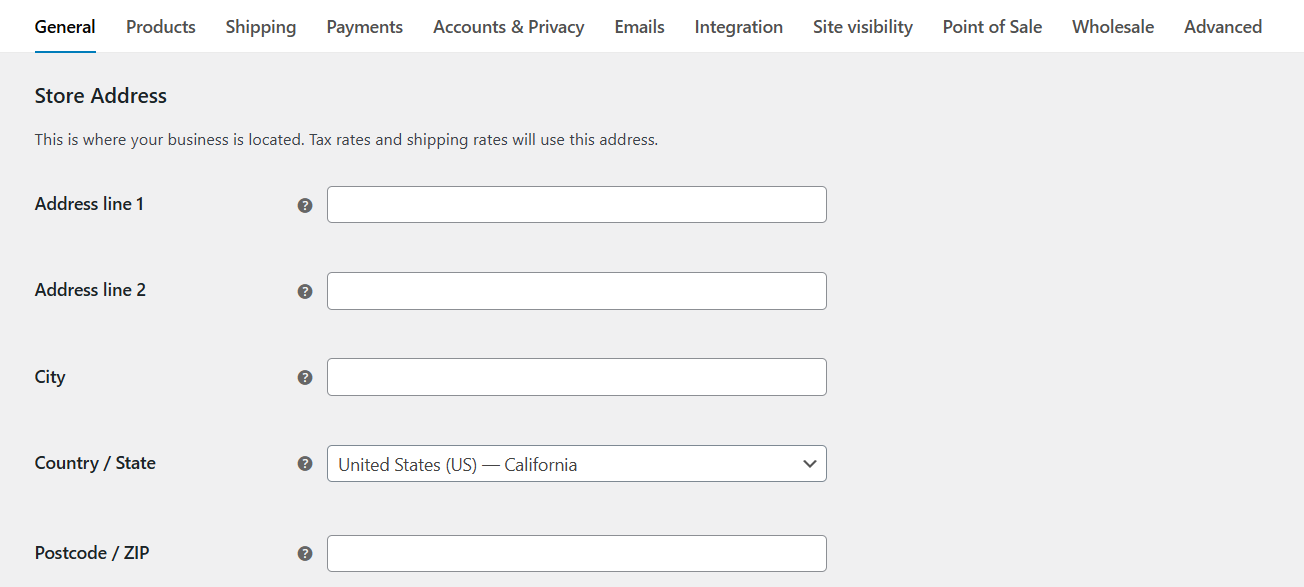Image resolution: width=1304 pixels, height=587 pixels.
Task: Click the Address line 2 input box
Action: coord(576,290)
